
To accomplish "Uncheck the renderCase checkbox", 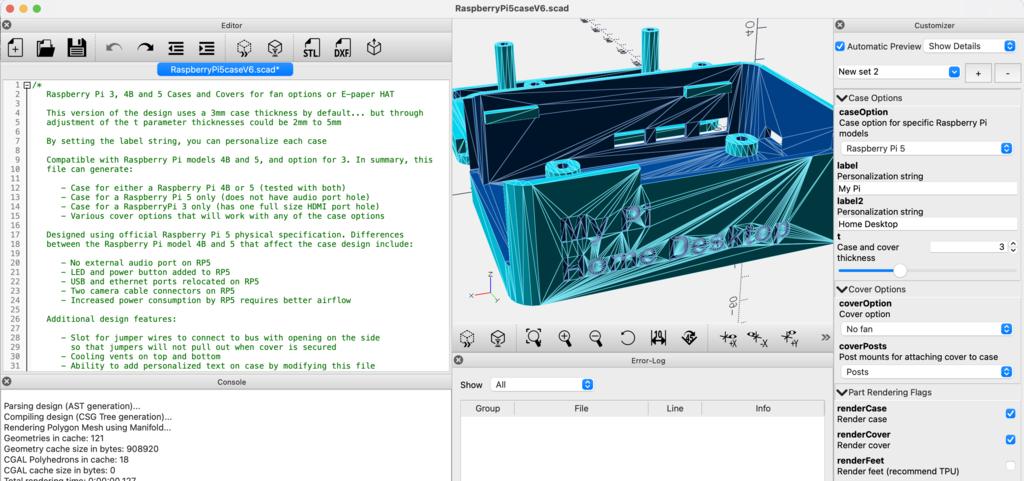I will click(x=1010, y=414).
